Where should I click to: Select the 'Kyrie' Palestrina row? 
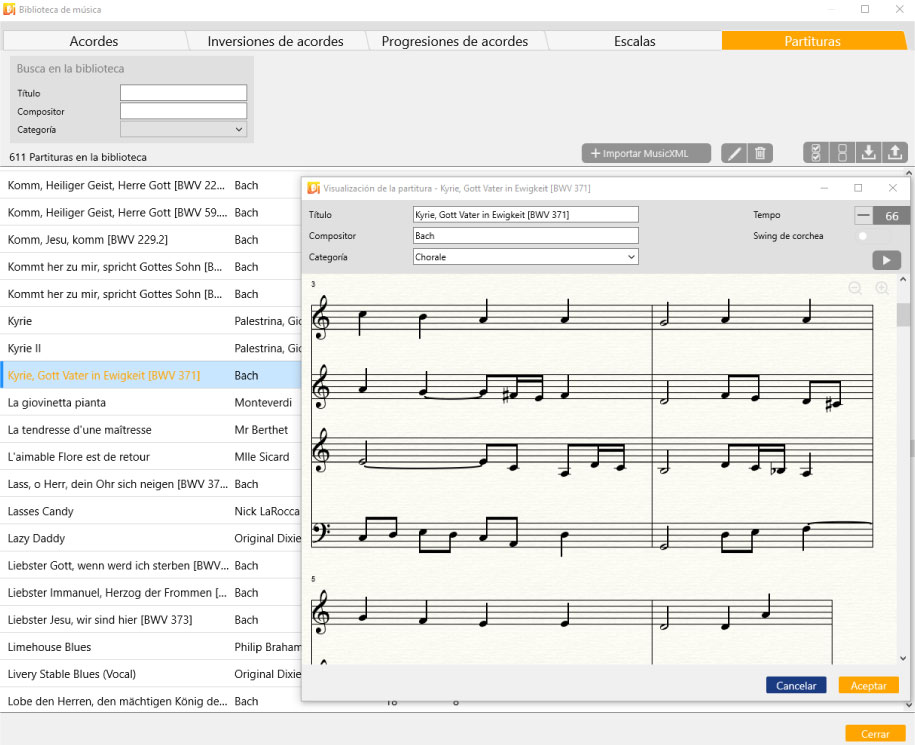(x=151, y=321)
